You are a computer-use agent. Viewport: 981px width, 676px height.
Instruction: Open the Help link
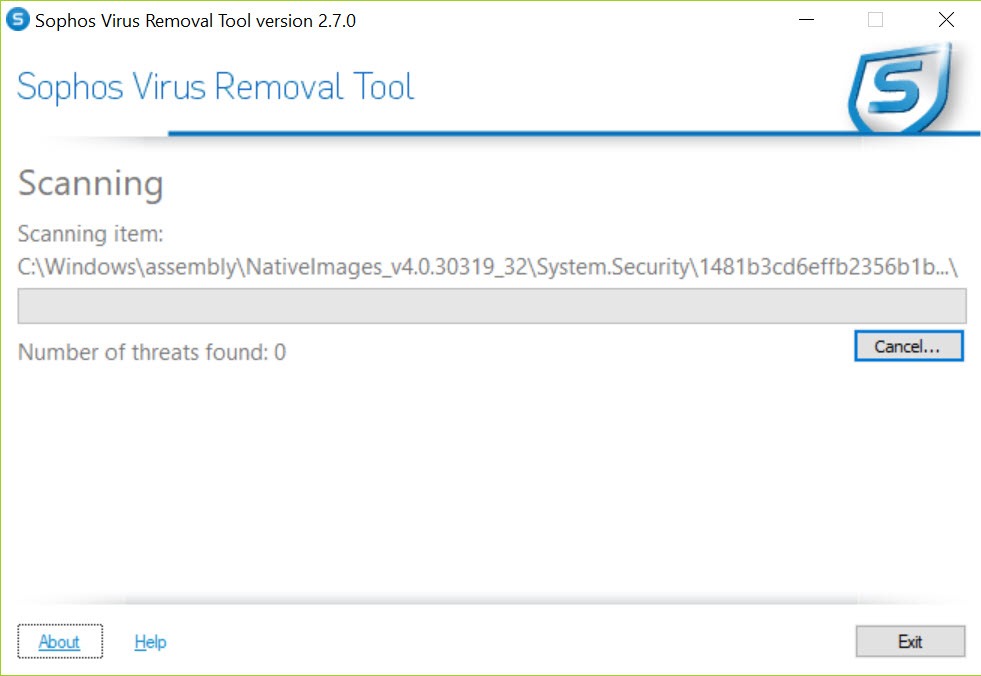pos(150,642)
